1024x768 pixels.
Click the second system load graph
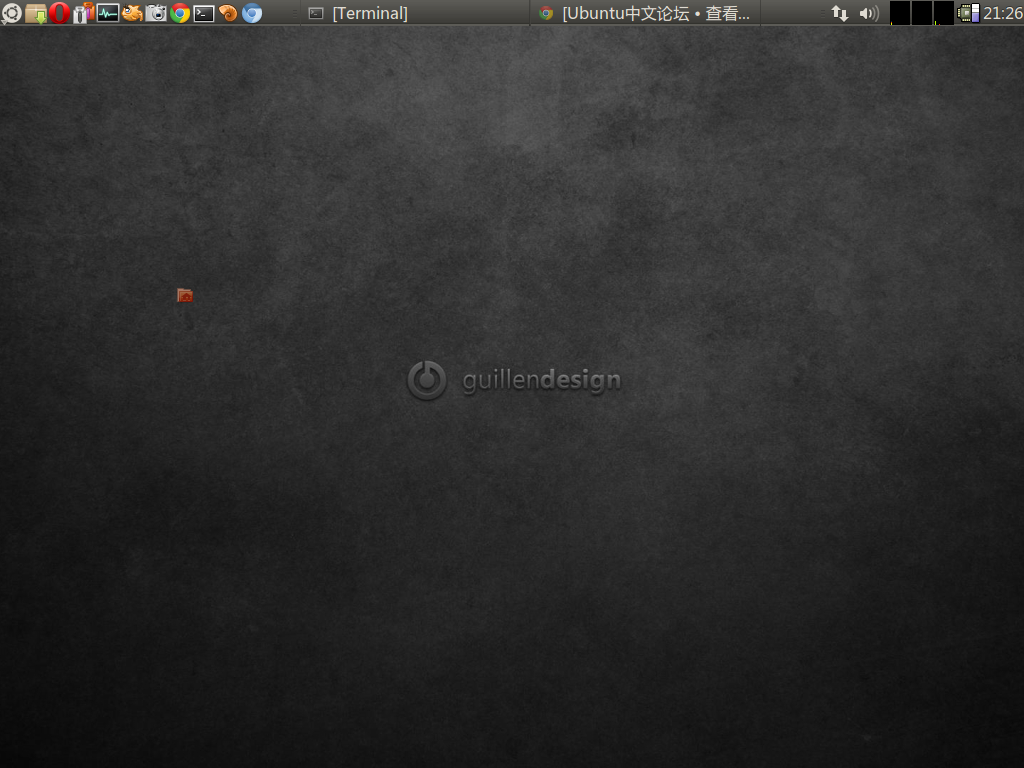921,13
